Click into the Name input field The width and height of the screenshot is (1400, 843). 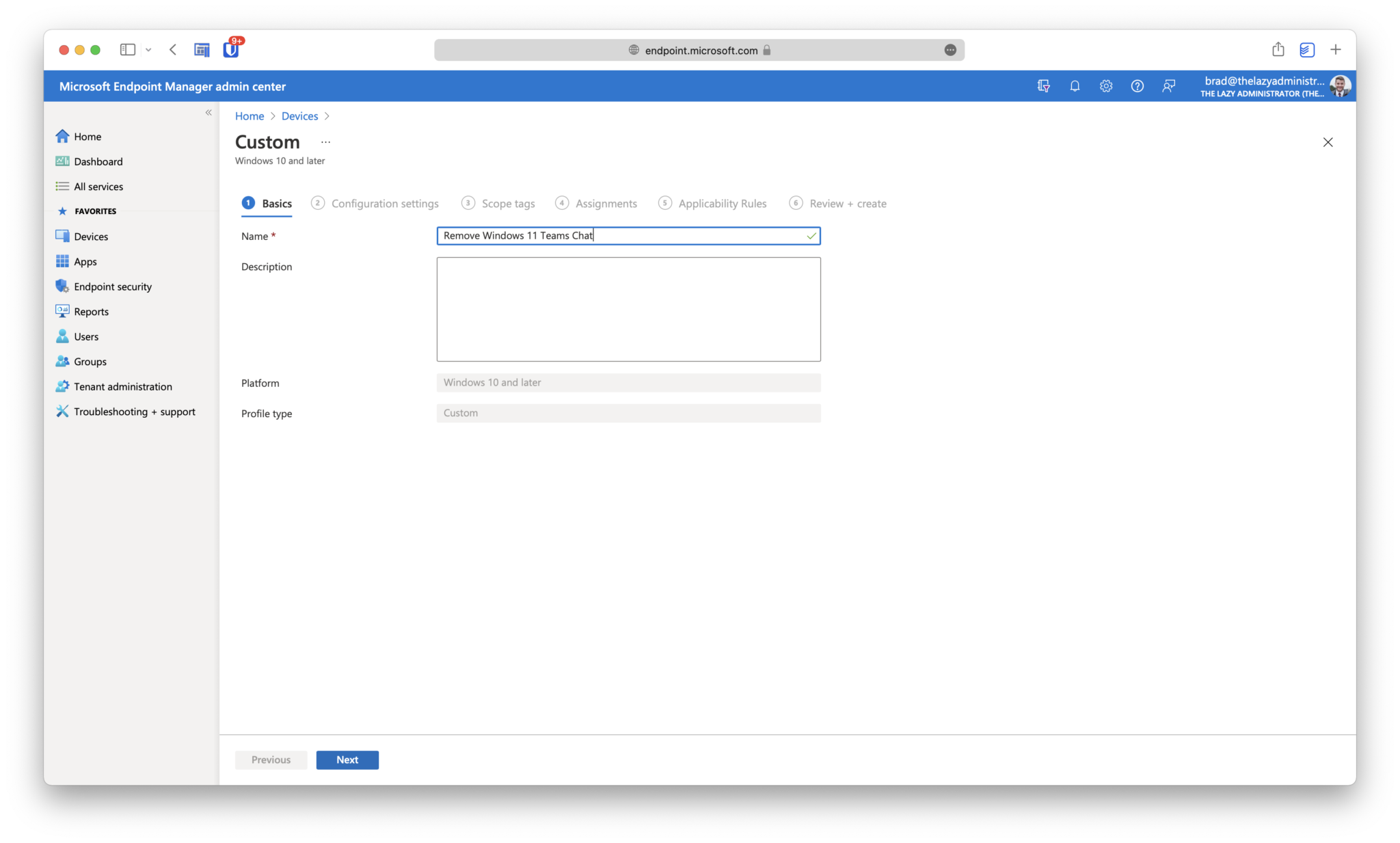tap(628, 236)
